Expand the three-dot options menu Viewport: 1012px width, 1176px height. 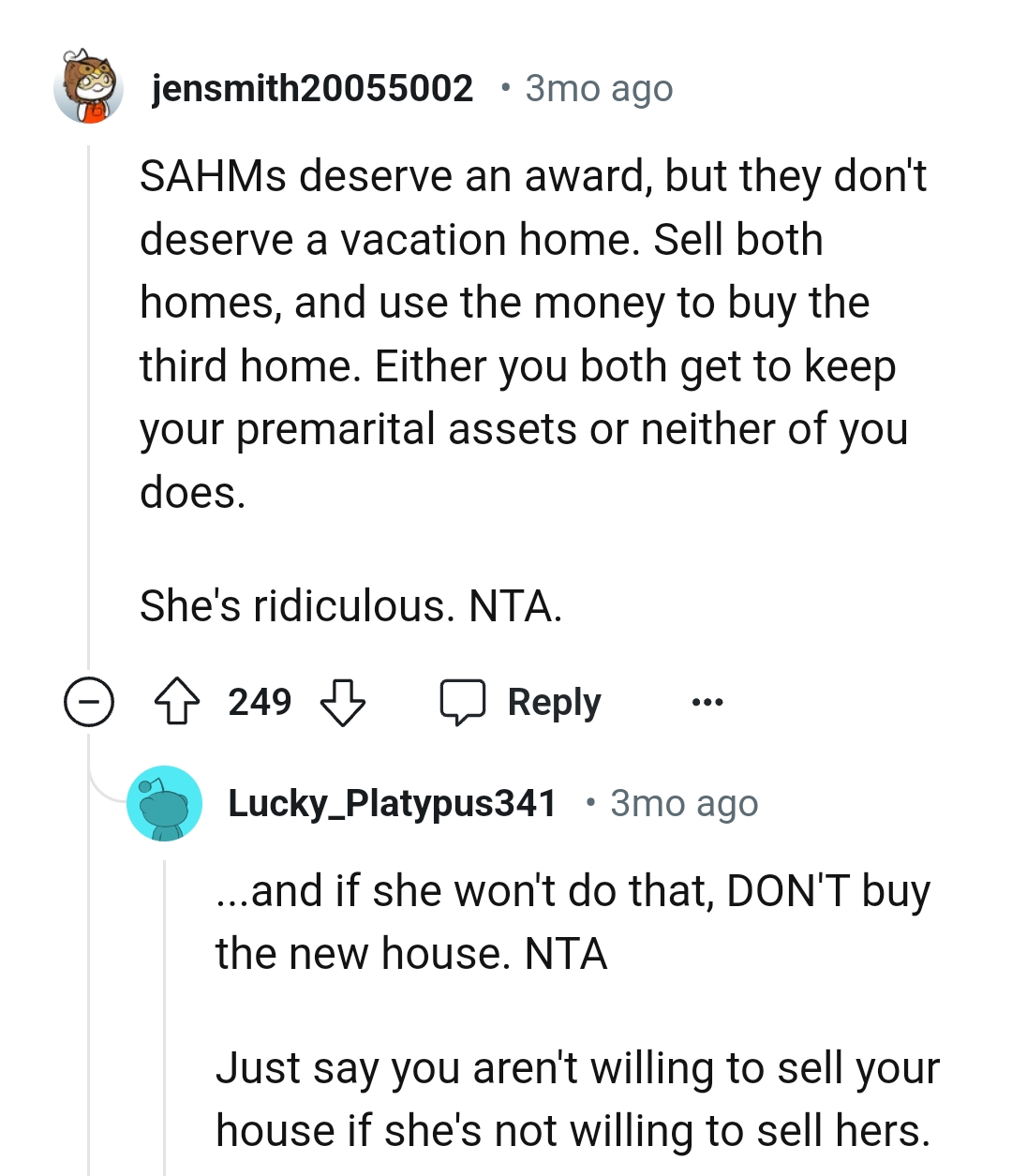(707, 701)
